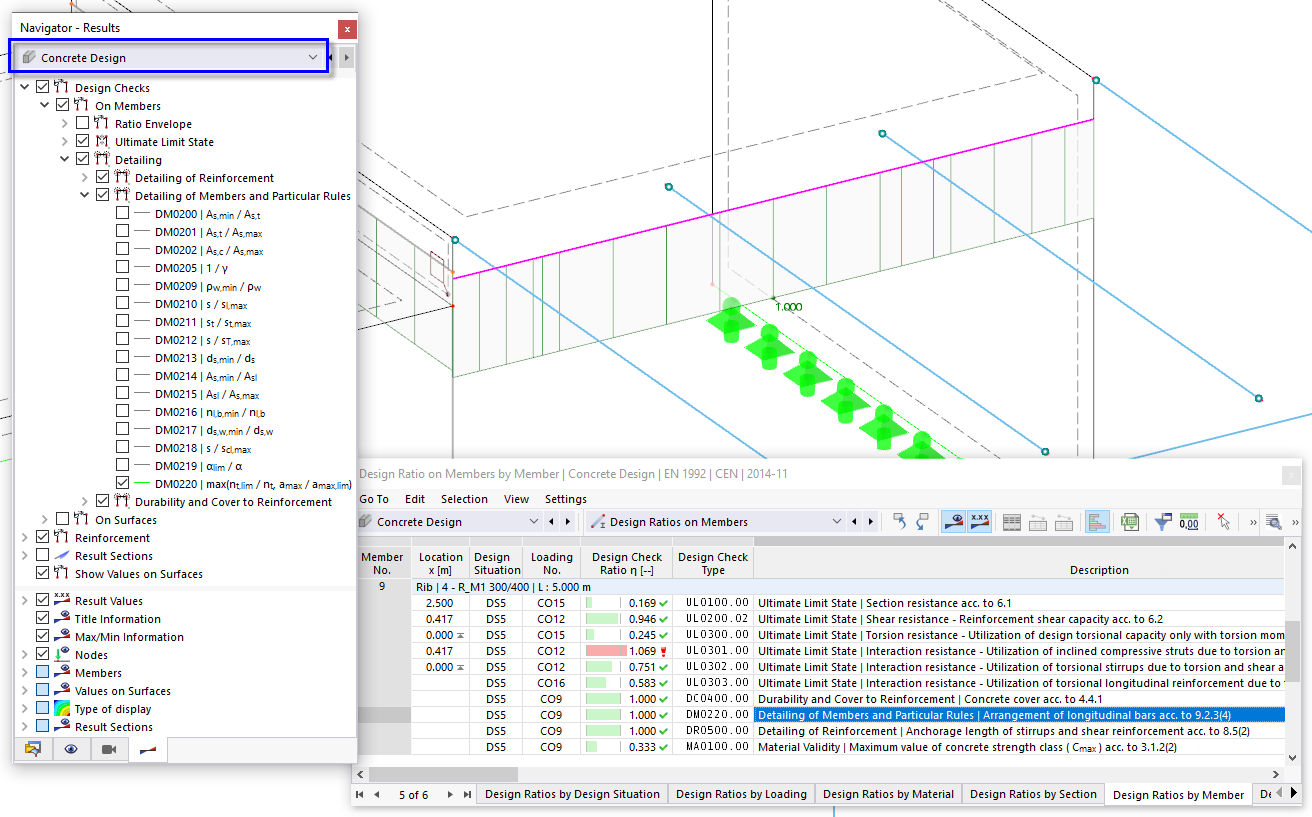
Task: Open the Display navigator tab with eye icon
Action: coord(71,749)
